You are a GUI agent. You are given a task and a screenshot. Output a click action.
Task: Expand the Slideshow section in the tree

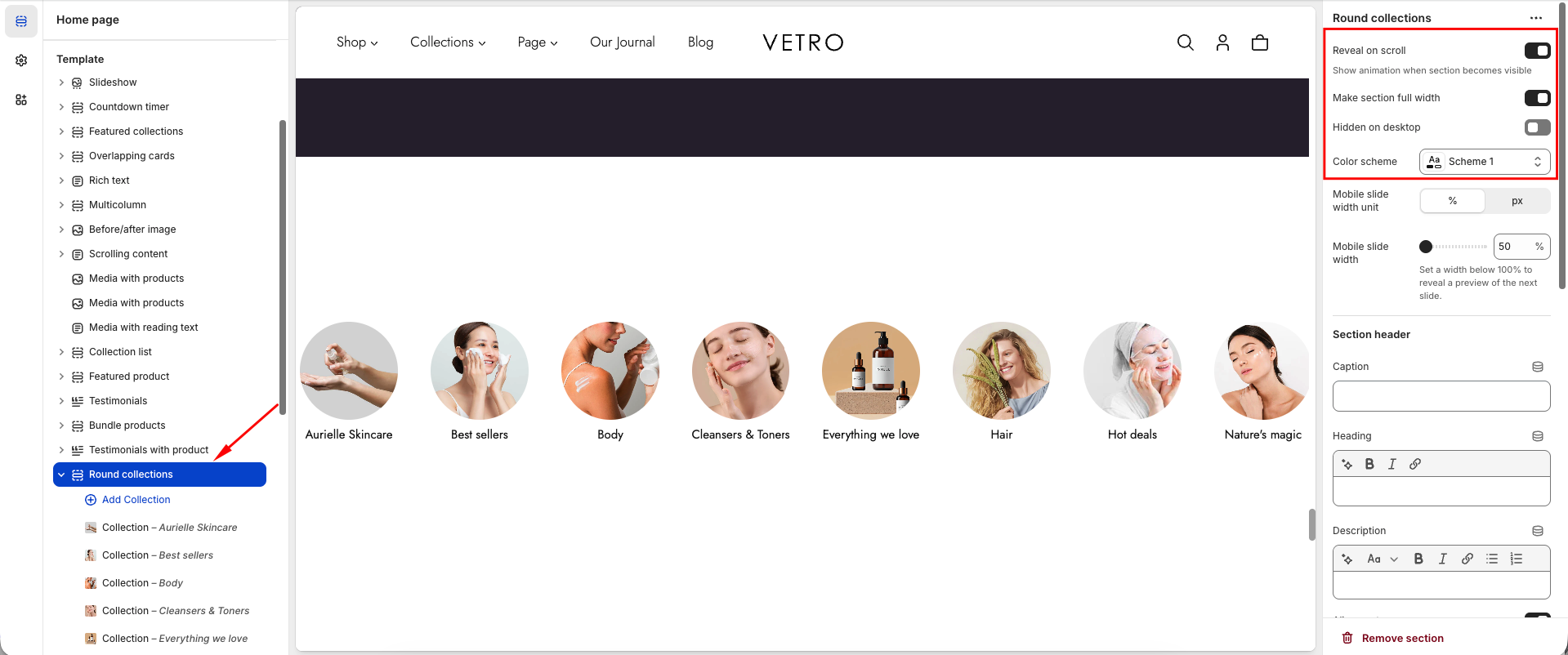(x=61, y=82)
